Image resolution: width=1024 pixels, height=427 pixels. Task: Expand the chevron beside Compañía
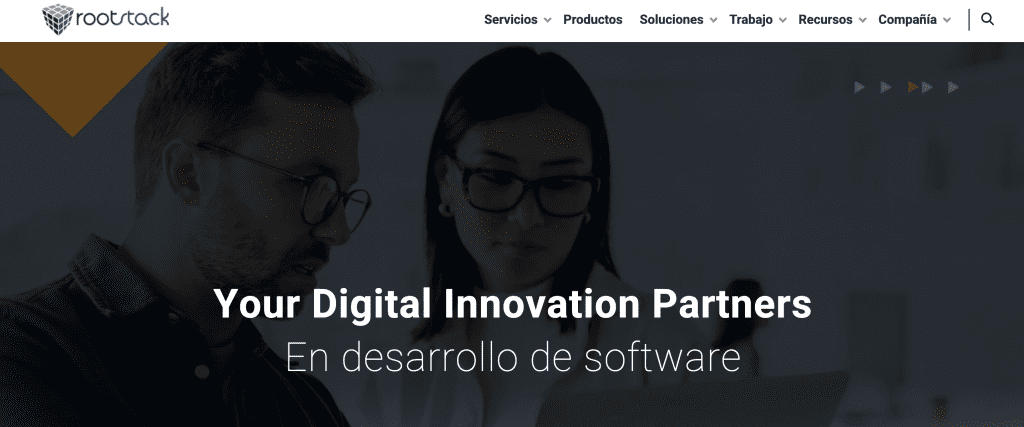point(946,20)
